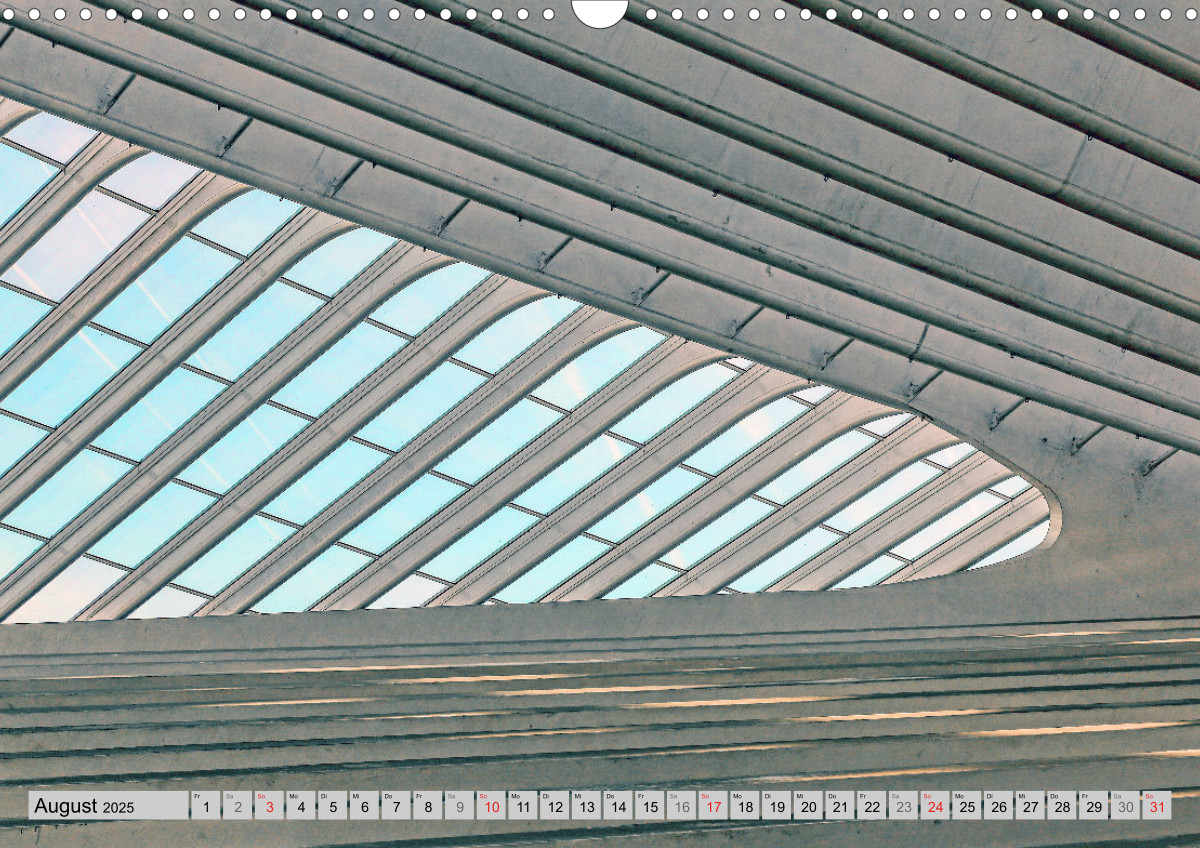The image size is (1200, 848).
Task: Select Monday, day 25 cell
Action: pos(967,805)
